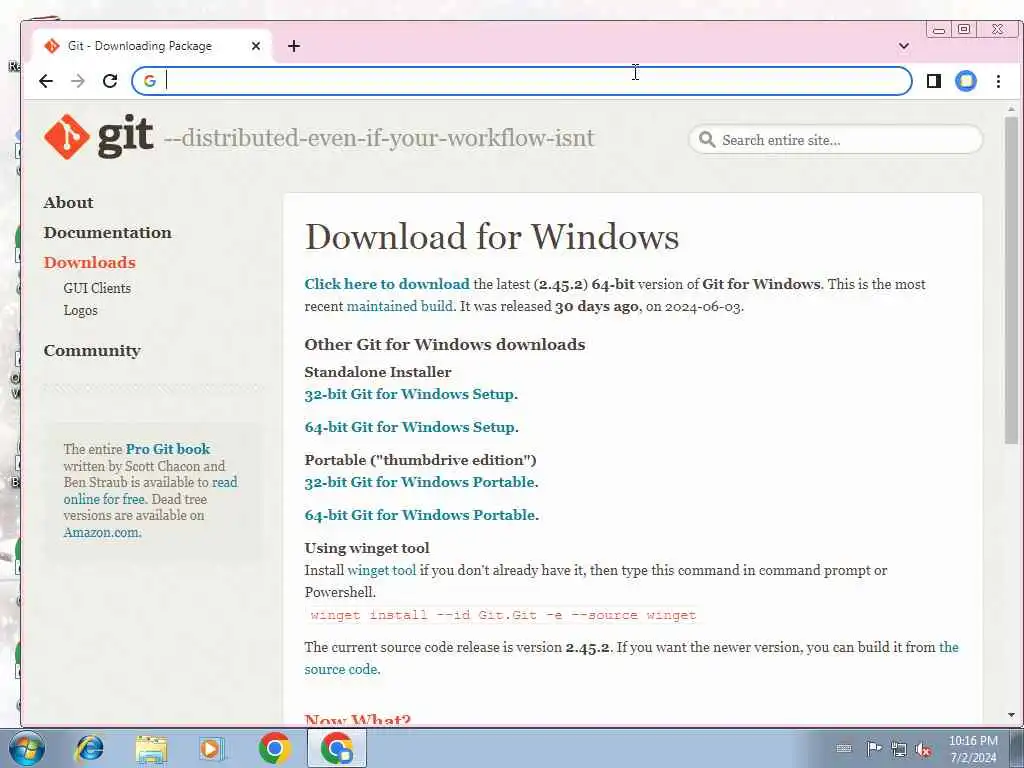Open the Windows Start menu
1024x768 pixels.
pos(25,748)
